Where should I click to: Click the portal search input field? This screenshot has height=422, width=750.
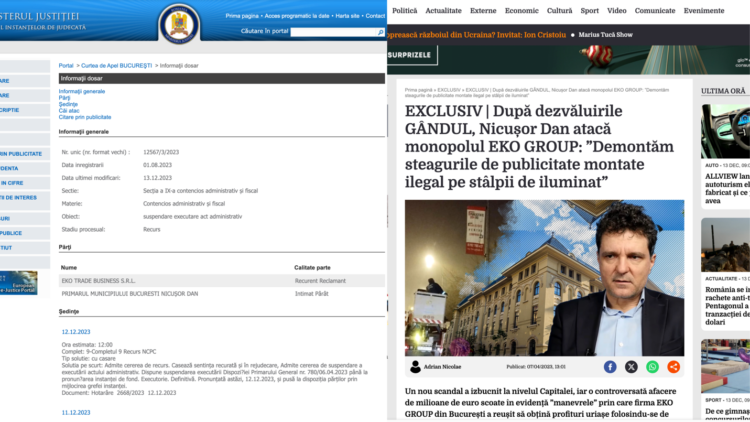coord(334,32)
